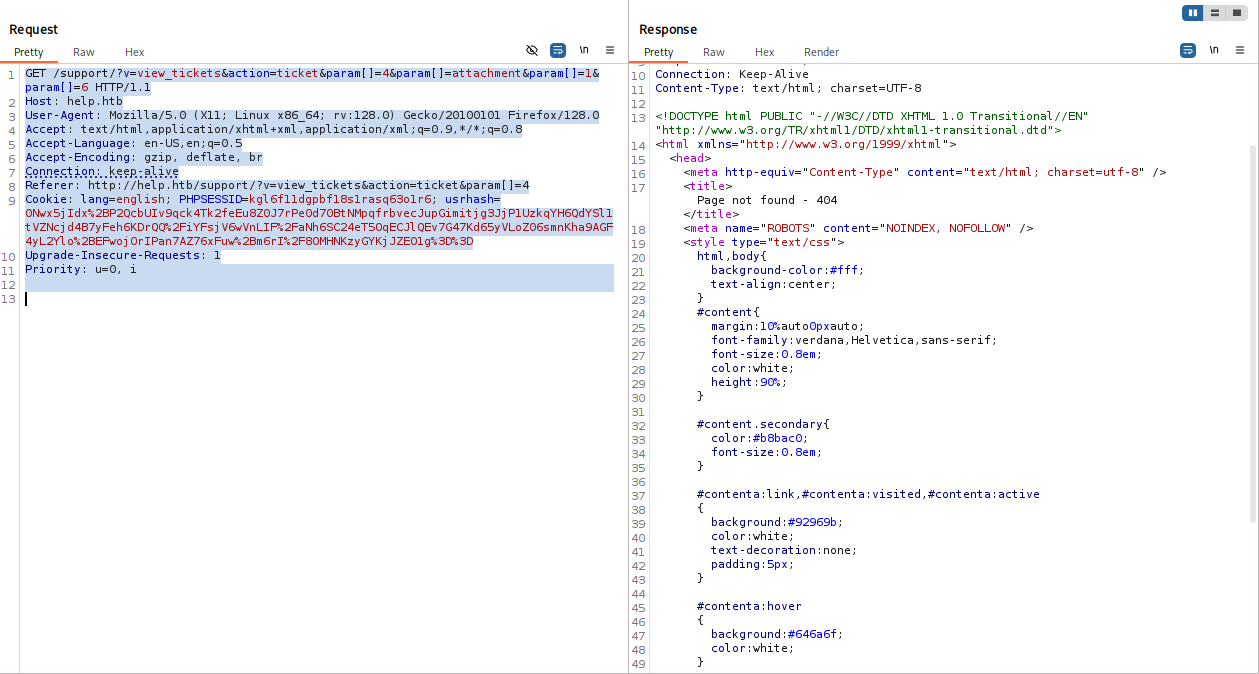Viewport: 1259px width, 674px height.
Task: Click the Referer header line
Action: tap(277, 186)
